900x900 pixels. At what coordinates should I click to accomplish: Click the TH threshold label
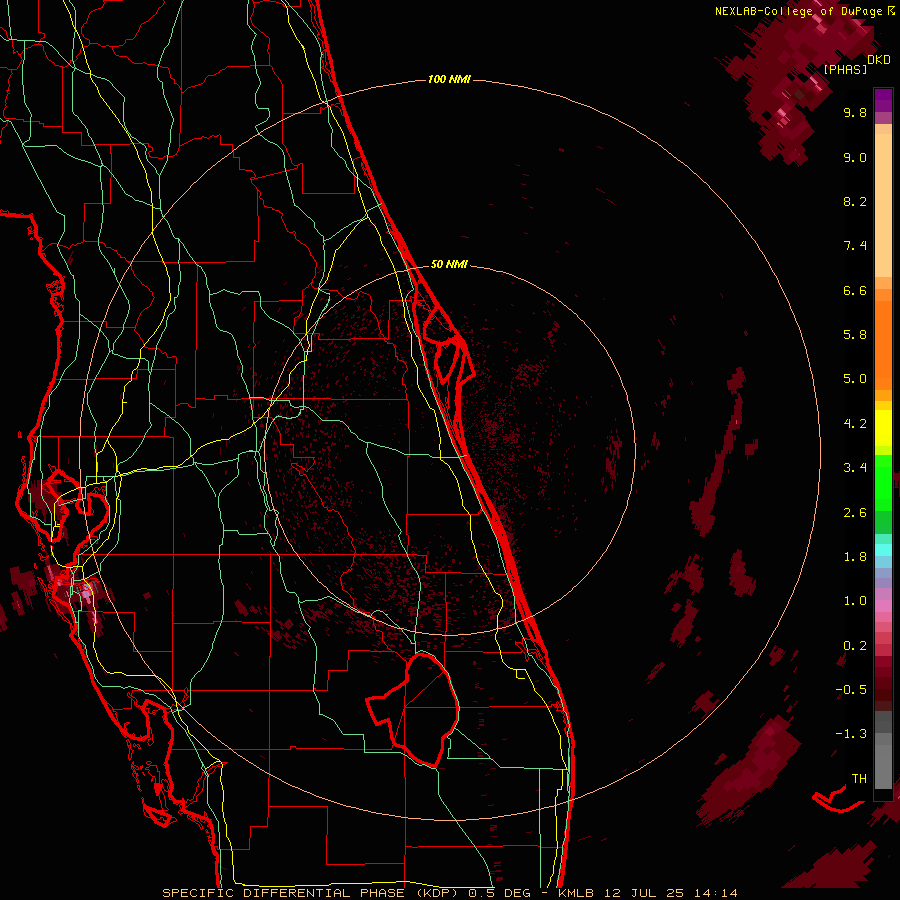click(859, 779)
